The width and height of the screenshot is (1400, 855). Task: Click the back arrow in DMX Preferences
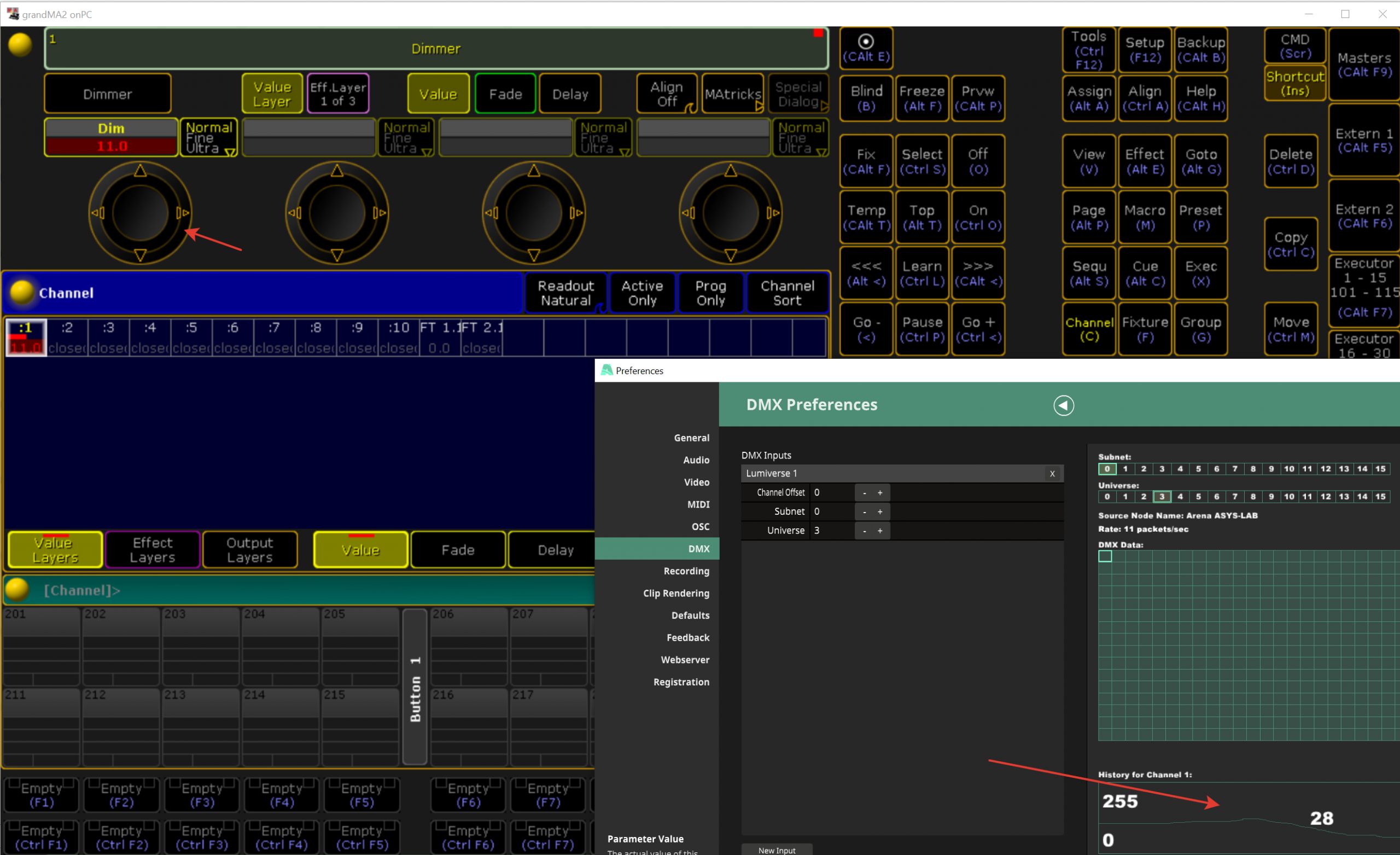[x=1063, y=405]
